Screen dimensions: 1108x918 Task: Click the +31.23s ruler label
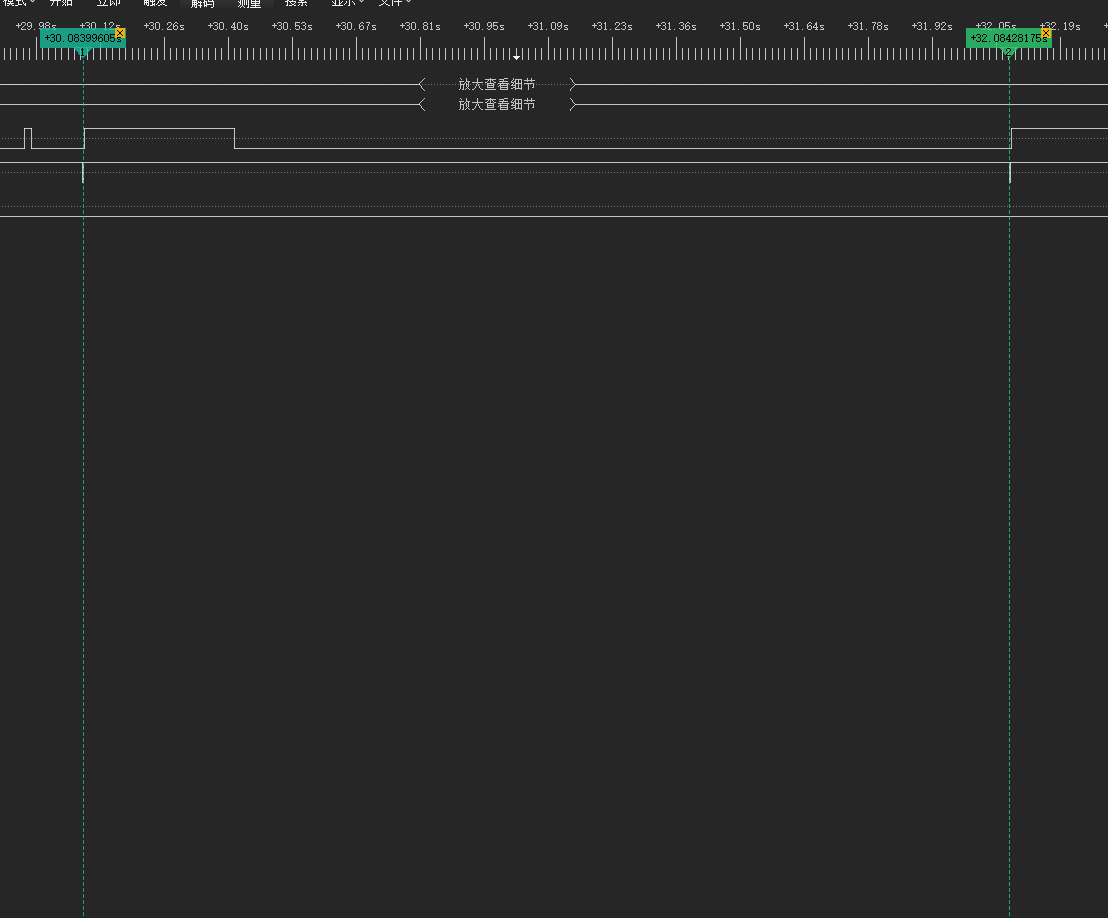point(612,26)
